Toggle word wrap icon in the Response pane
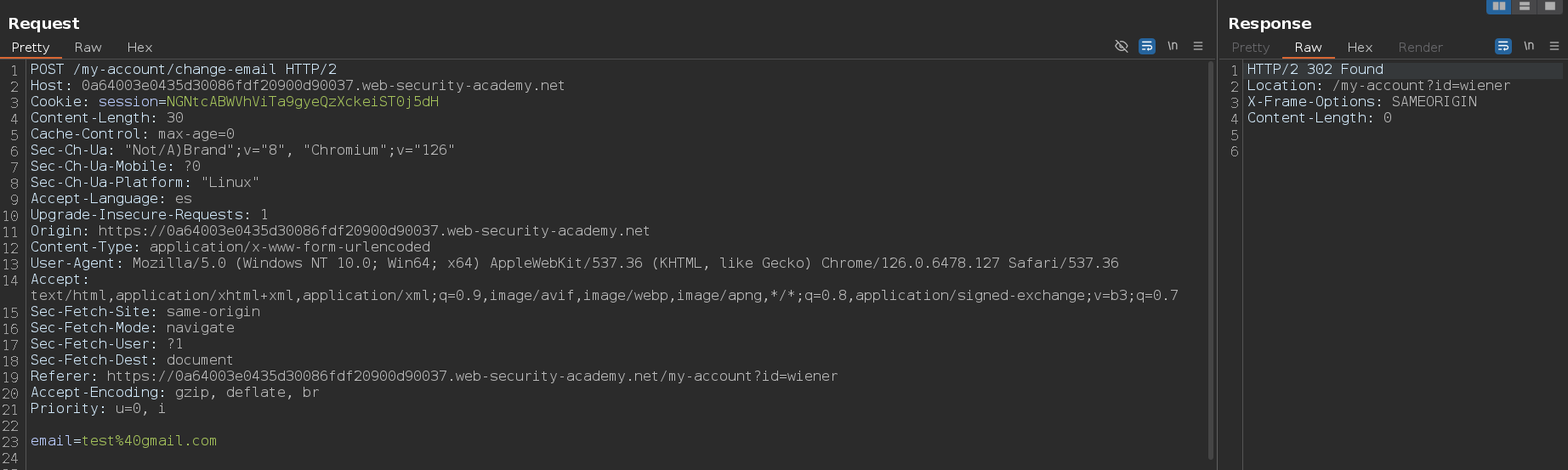1568x470 pixels. click(x=1503, y=46)
